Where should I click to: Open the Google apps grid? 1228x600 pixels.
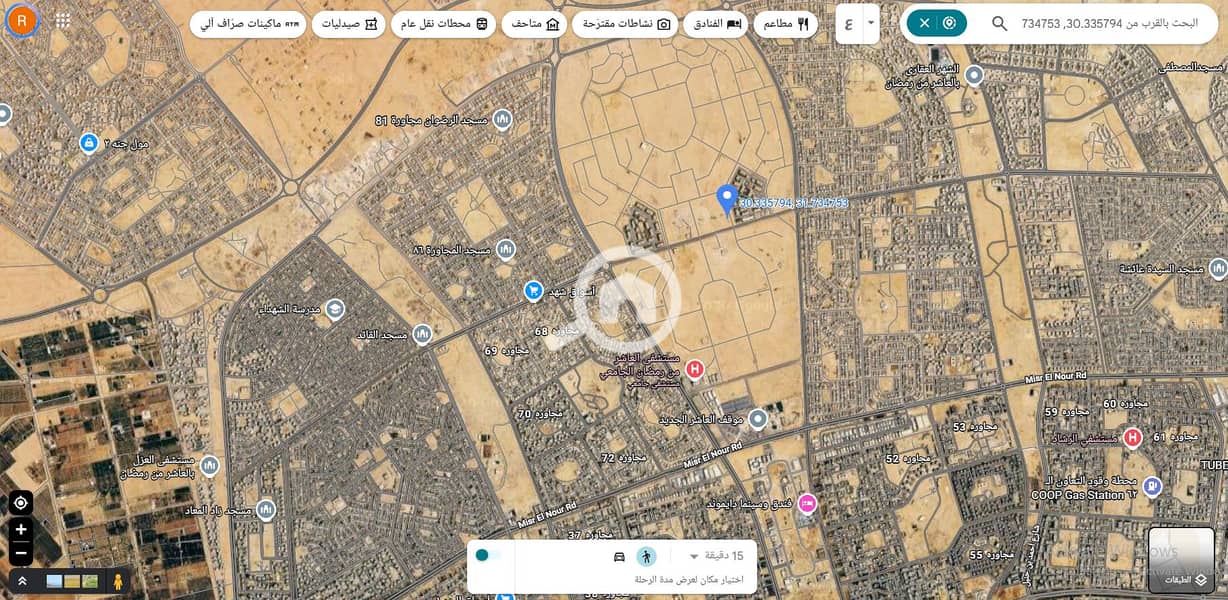[x=63, y=21]
